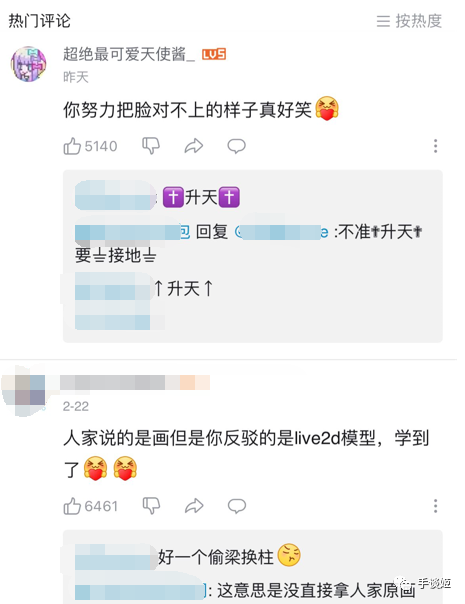This screenshot has height=604, width=465.
Task: Open the 升天 reply with cross emojis
Action: click(x=157, y=197)
